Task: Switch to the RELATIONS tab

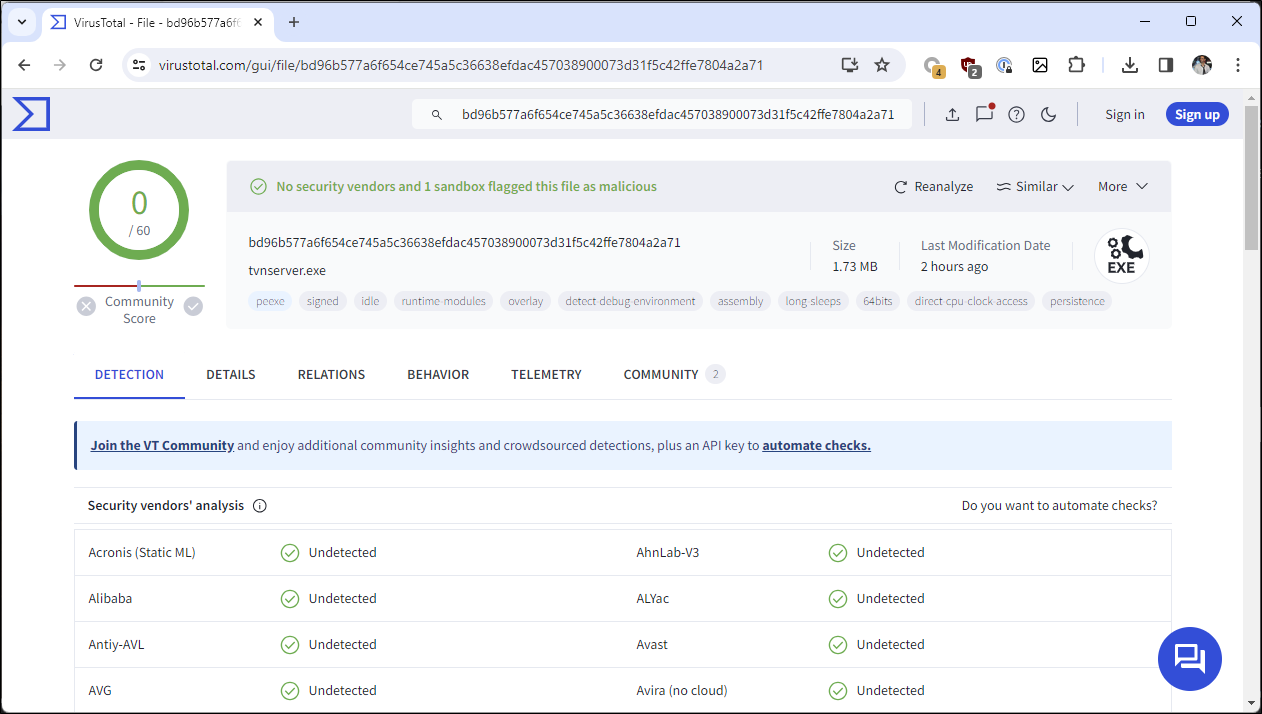Action: pyautogui.click(x=331, y=375)
